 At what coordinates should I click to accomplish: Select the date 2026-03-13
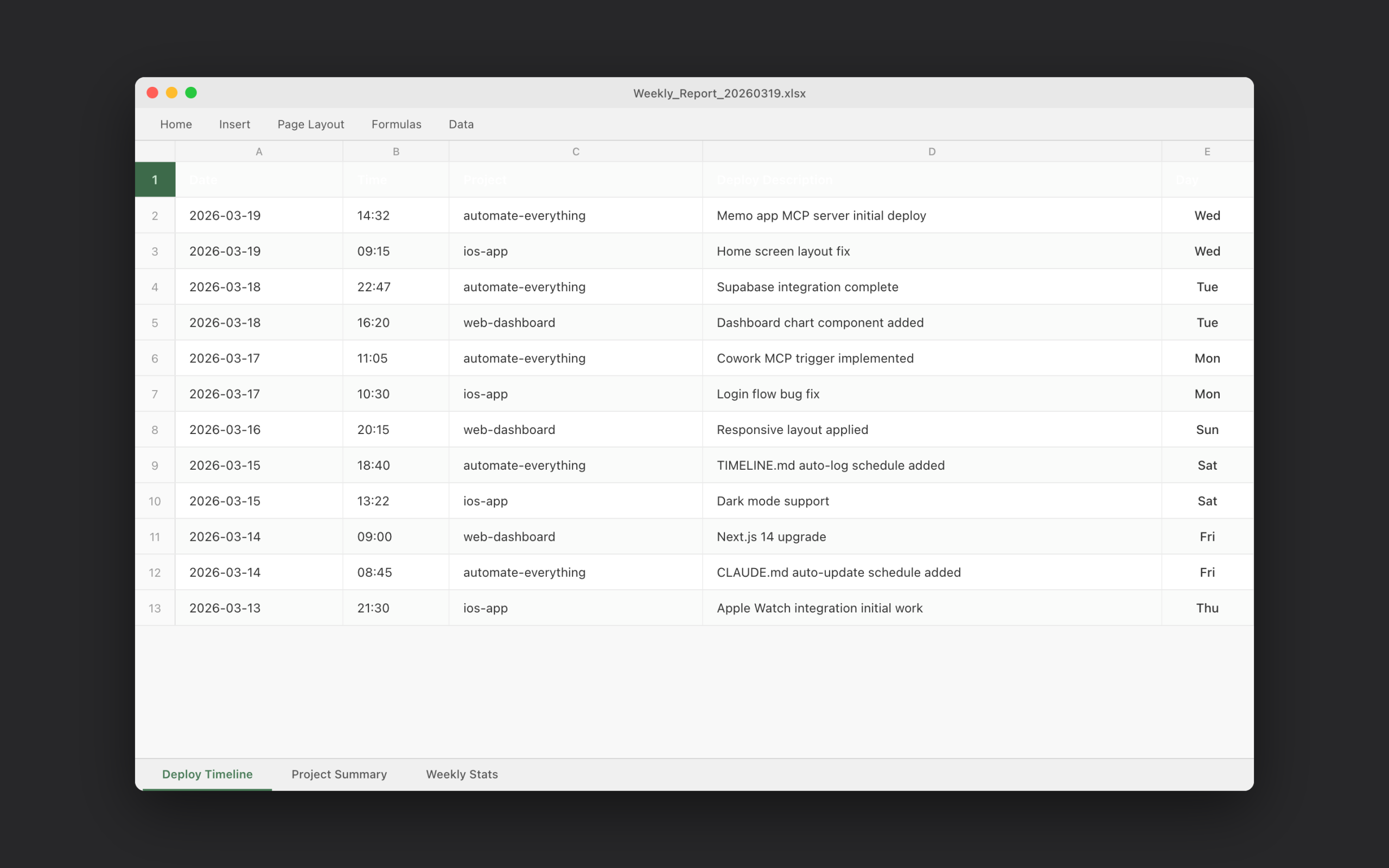pos(225,608)
